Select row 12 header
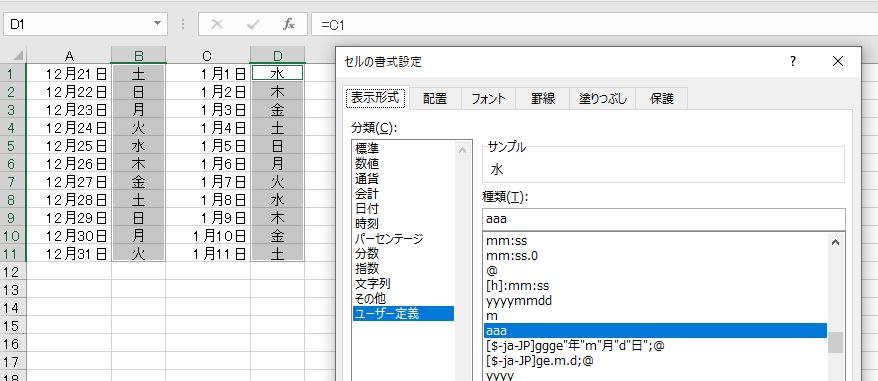Viewport: 878px width, 381px height. 12,272
